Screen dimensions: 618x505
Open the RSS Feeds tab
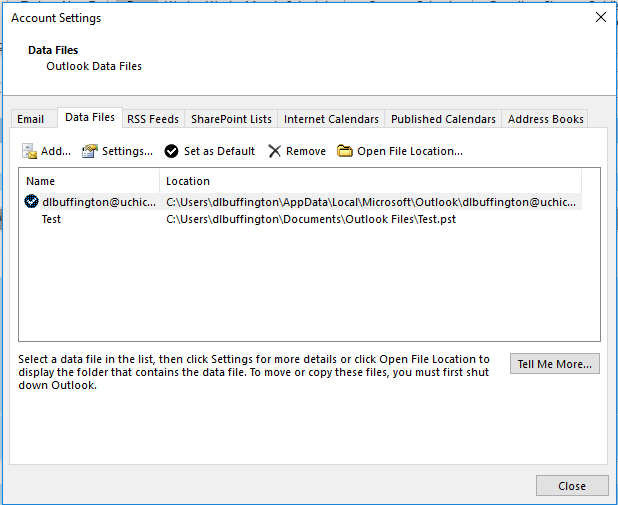[153, 119]
